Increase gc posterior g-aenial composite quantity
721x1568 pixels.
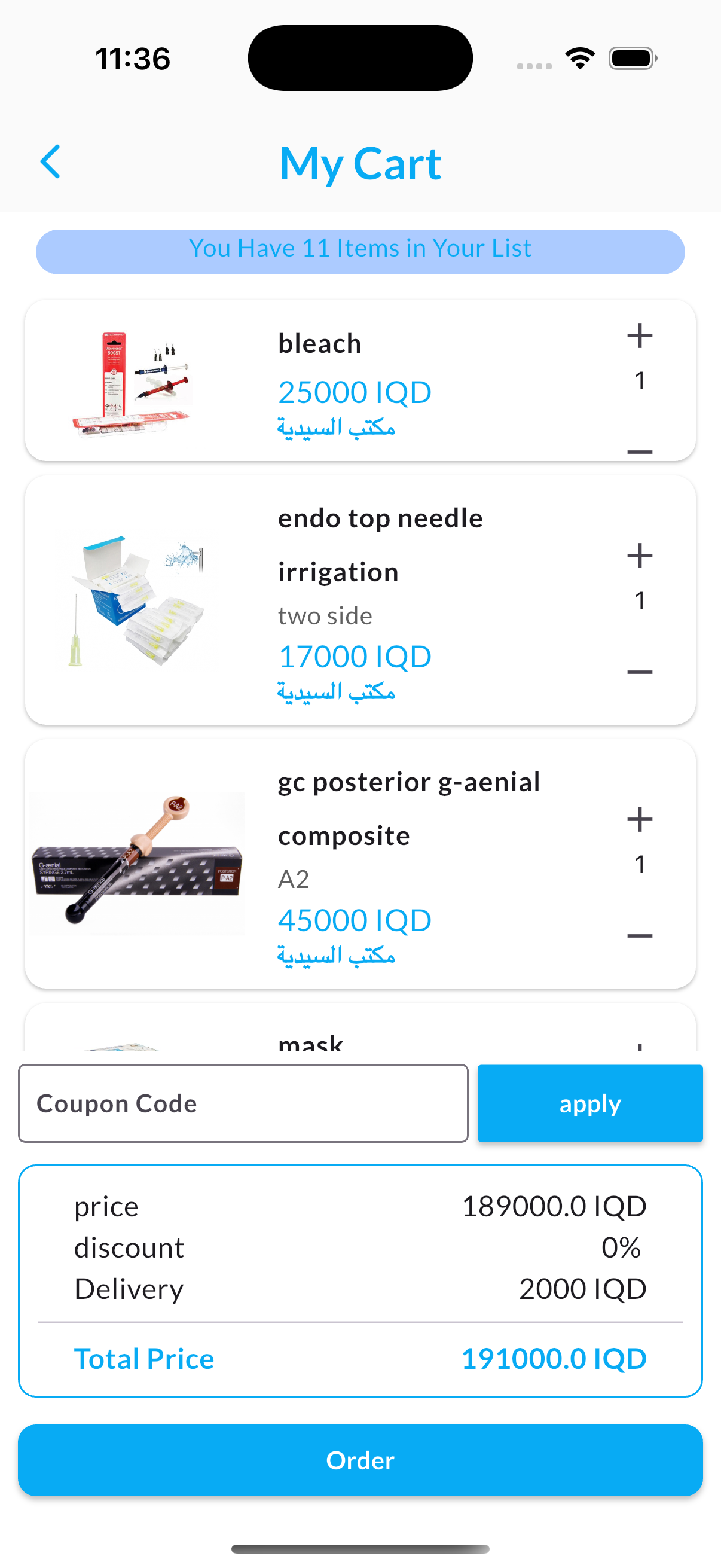(x=639, y=819)
